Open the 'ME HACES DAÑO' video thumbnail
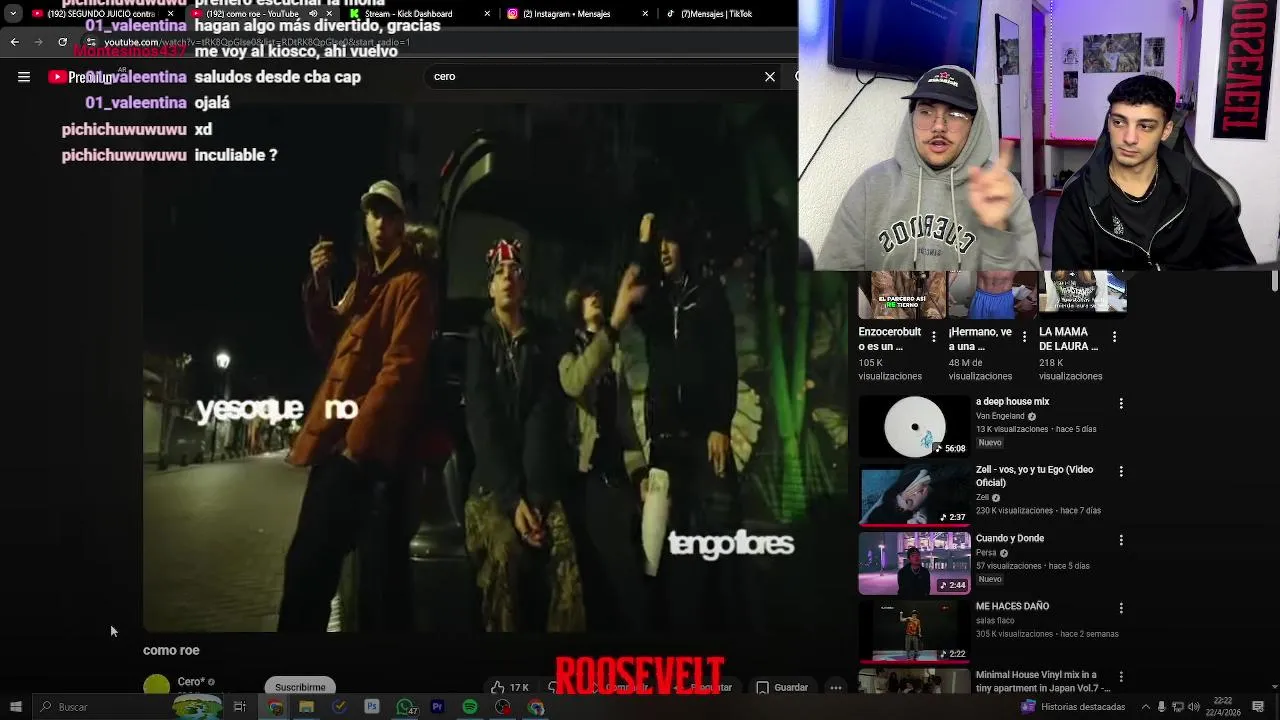1280x720 pixels. (914, 632)
